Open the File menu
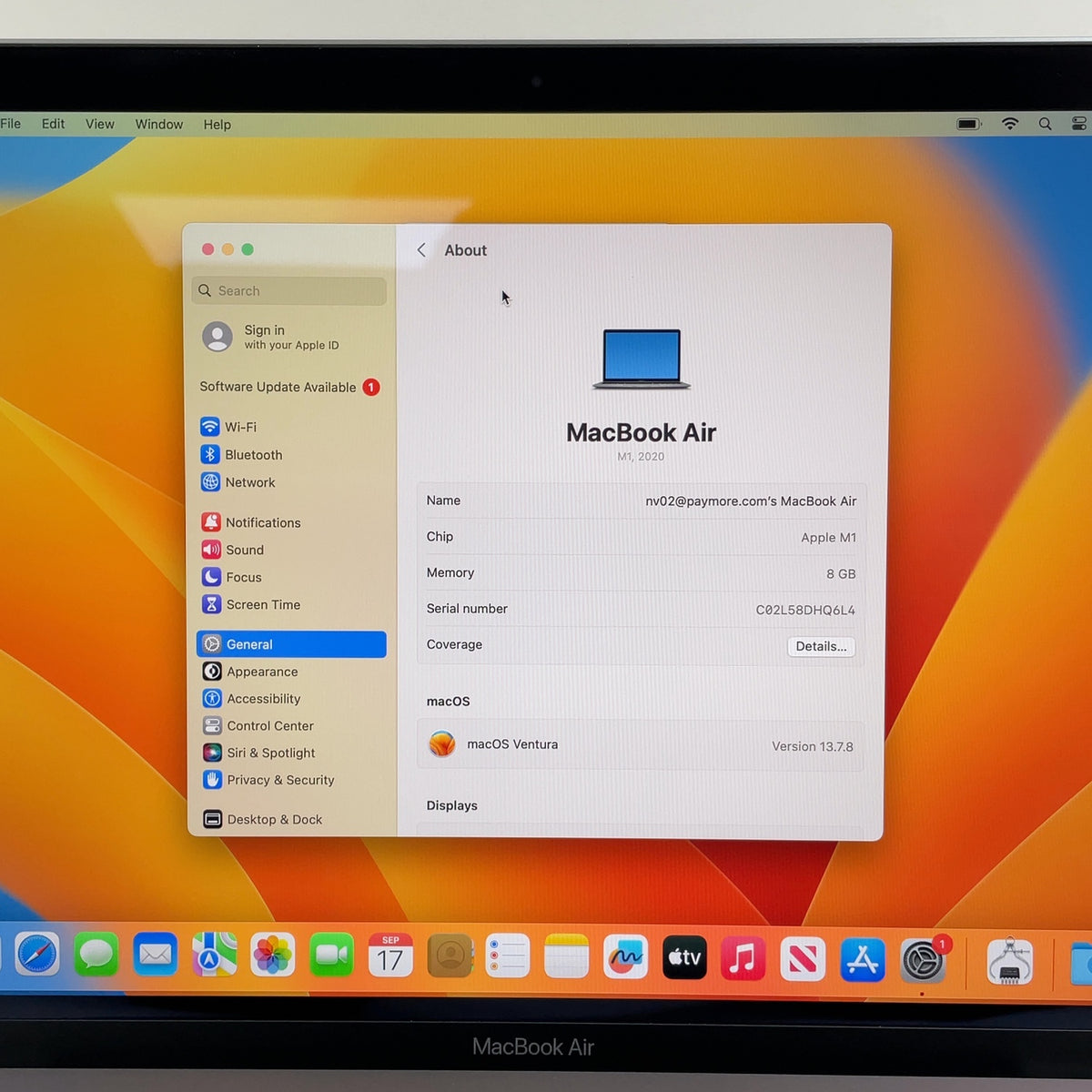The height and width of the screenshot is (1092, 1092). 11,124
